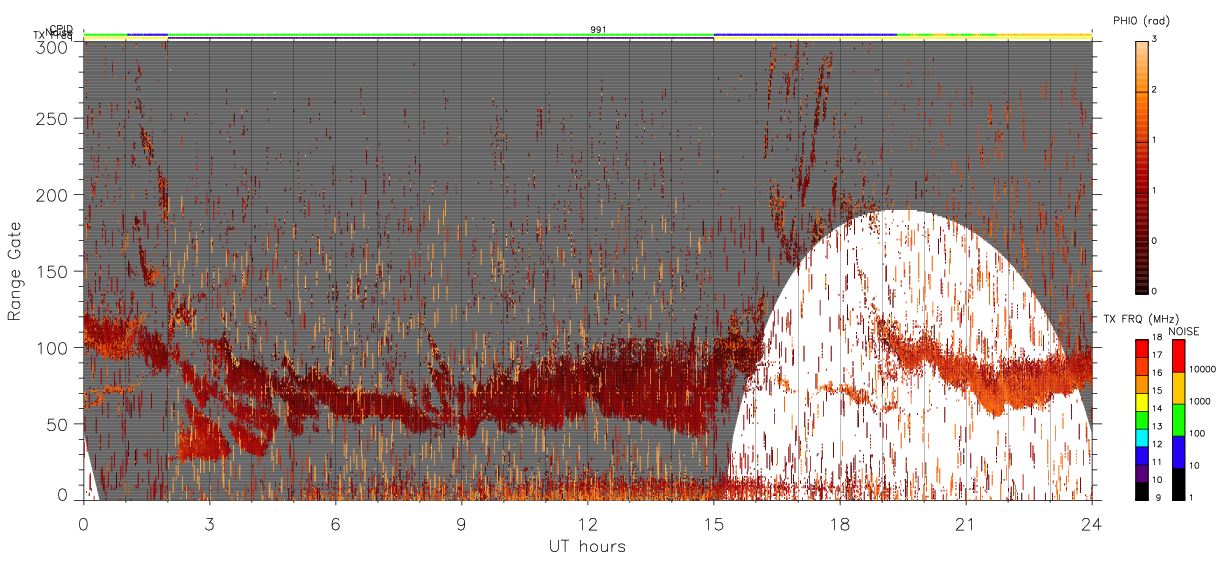Click the 'PHI0 (rad)' colorbar title
This screenshot has height=567, width=1228.
pyautogui.click(x=1141, y=20)
